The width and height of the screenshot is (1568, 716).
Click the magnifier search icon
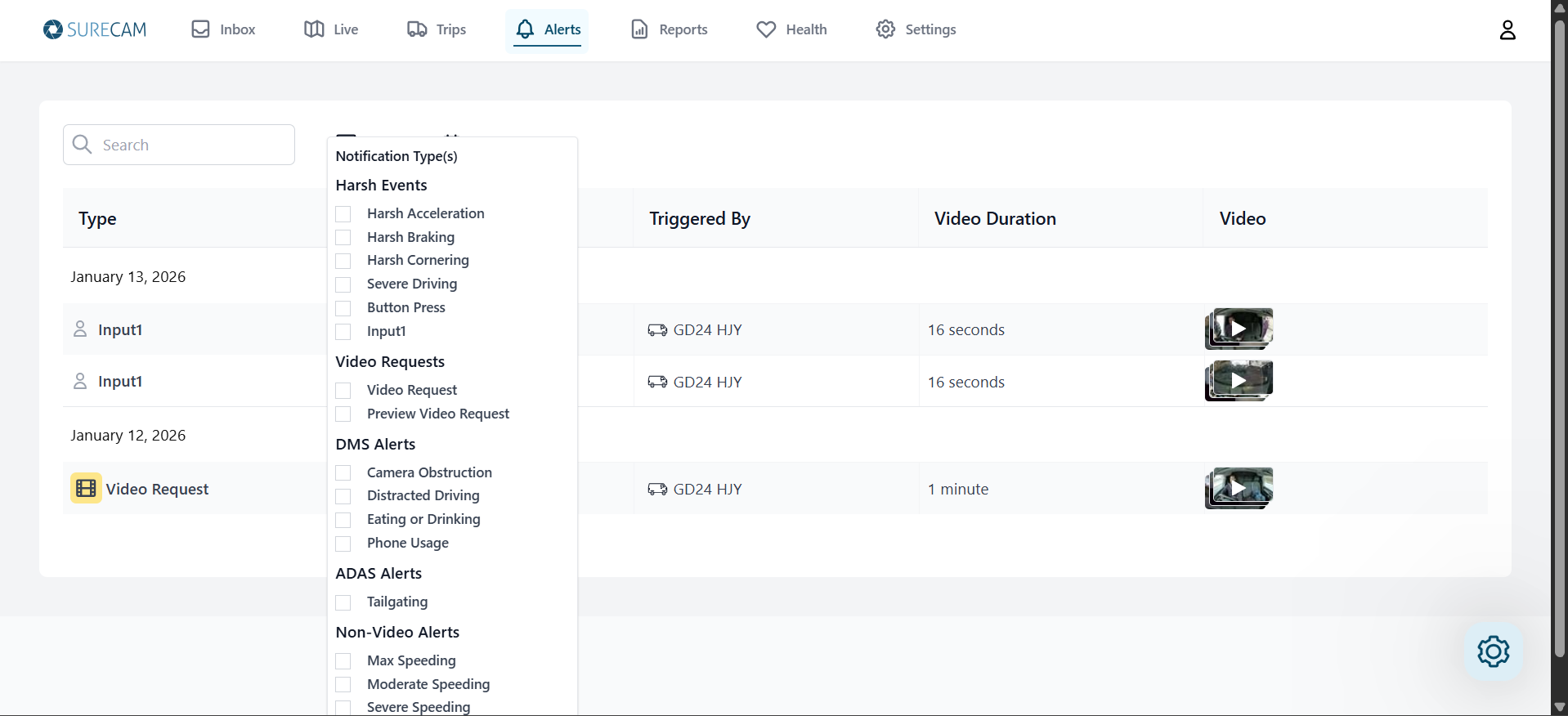coord(83,145)
